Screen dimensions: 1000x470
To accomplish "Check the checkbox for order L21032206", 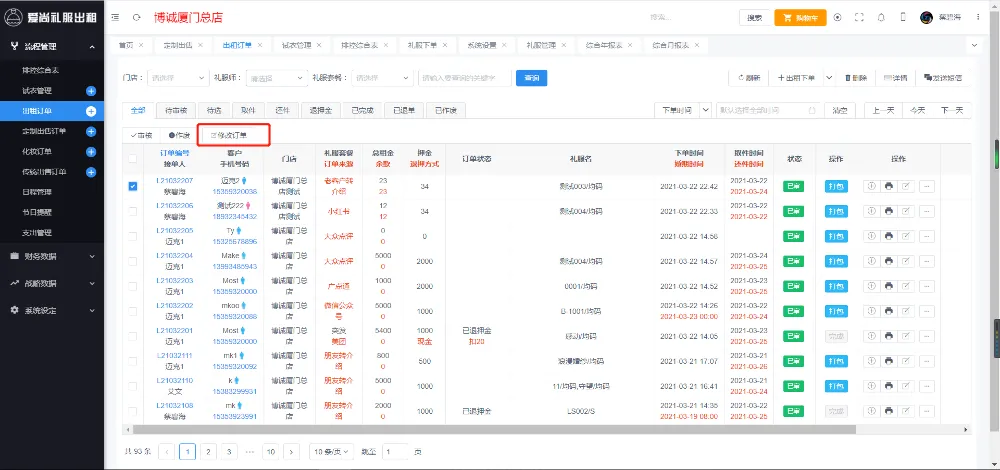I will coord(133,211).
